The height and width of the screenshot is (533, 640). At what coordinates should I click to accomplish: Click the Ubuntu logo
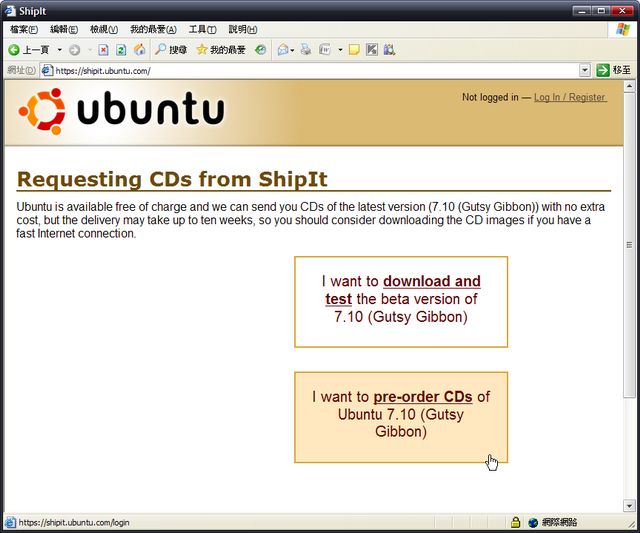(x=121, y=111)
